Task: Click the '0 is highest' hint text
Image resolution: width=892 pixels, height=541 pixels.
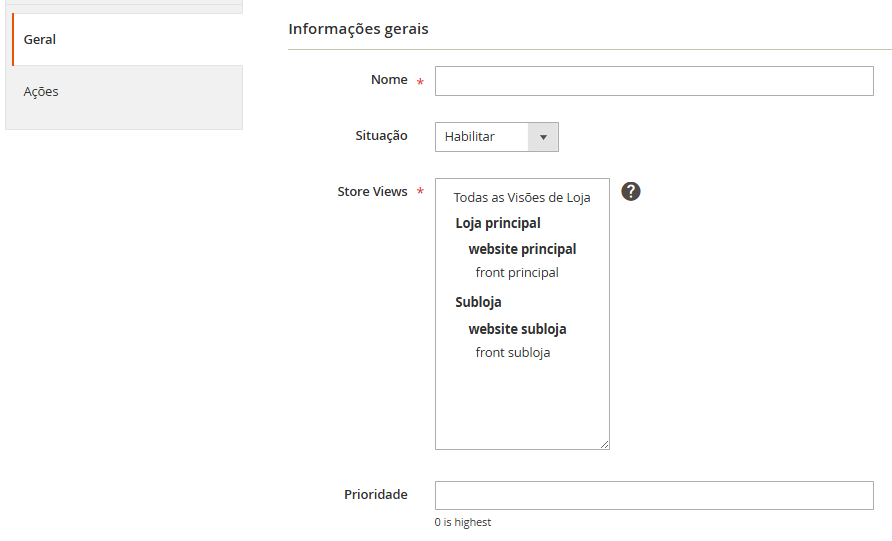Action: (463, 522)
